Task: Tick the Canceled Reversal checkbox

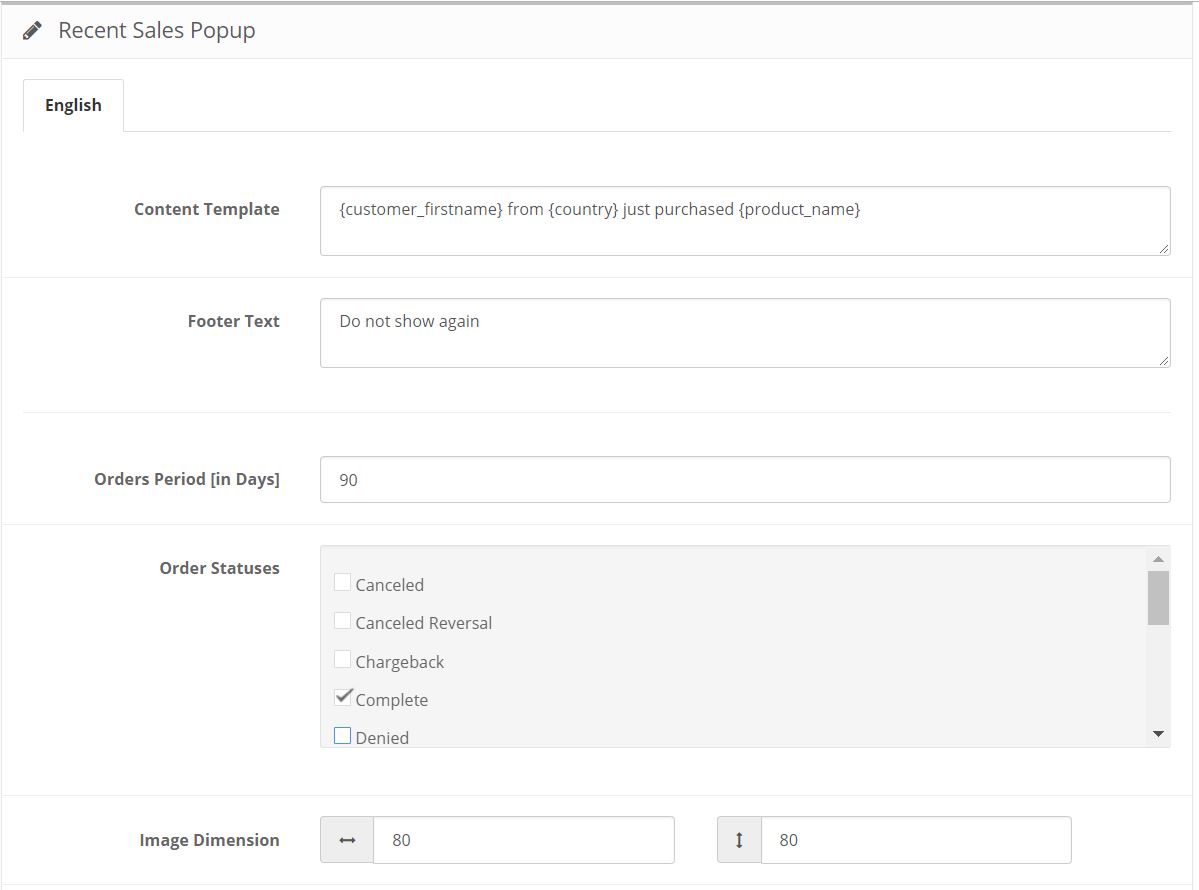Action: coord(343,621)
